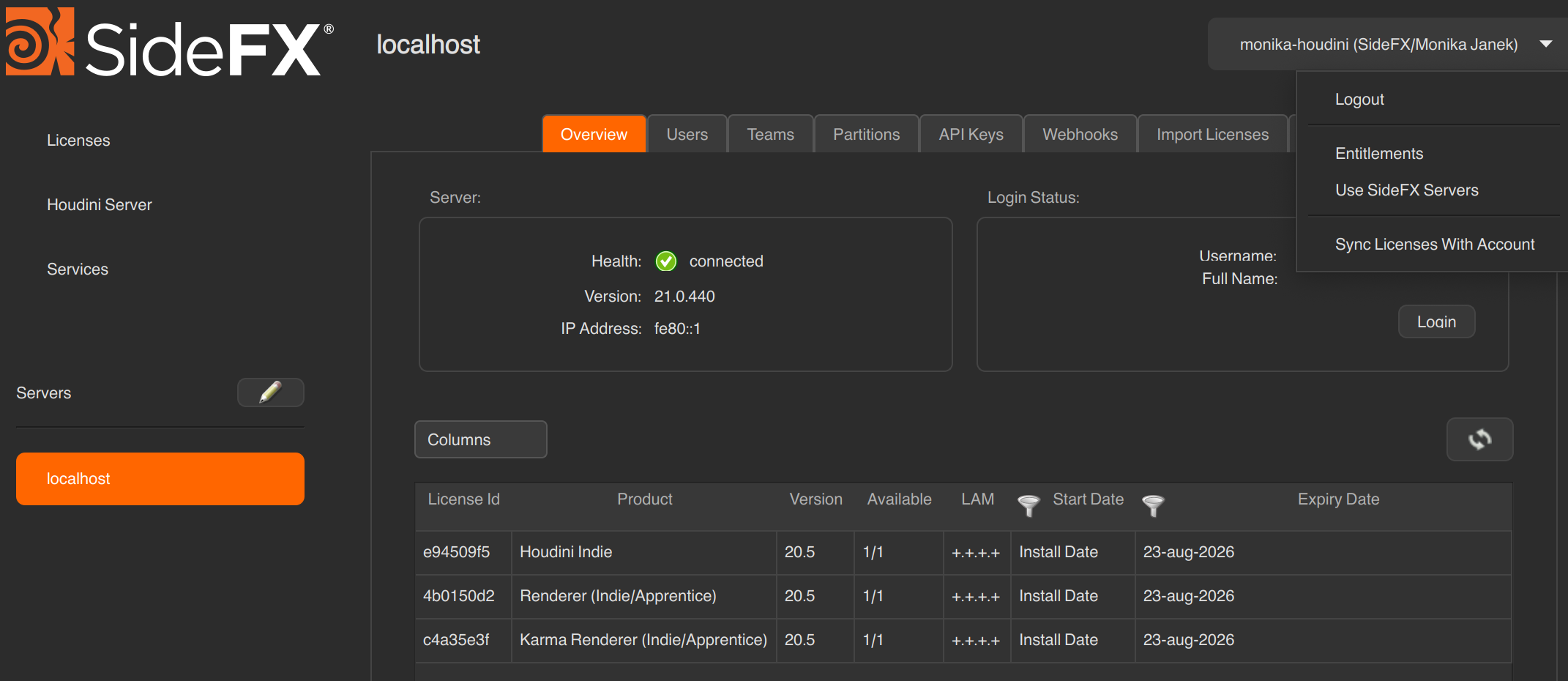
Task: Click the SideFX logo
Action: tap(169, 42)
